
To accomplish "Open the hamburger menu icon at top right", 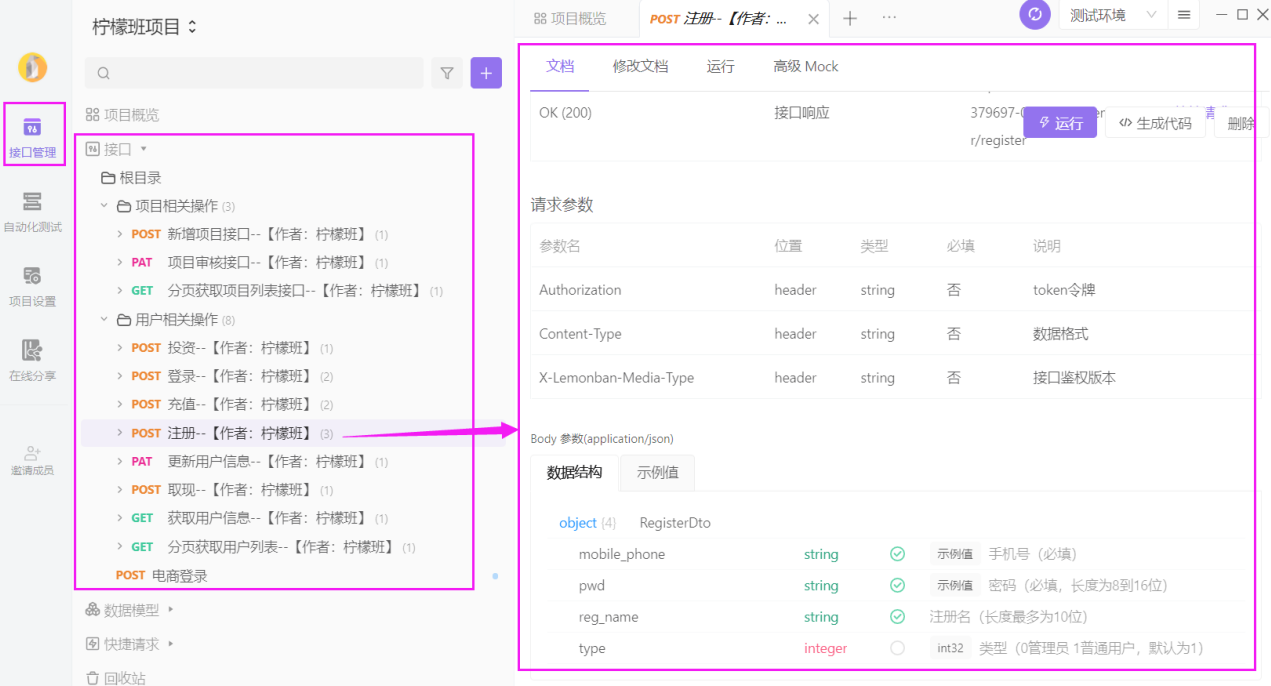I will (1184, 15).
